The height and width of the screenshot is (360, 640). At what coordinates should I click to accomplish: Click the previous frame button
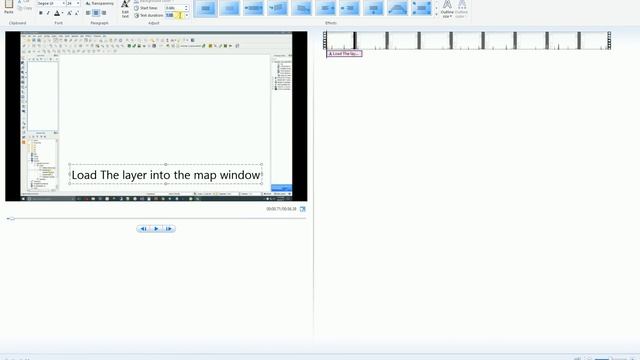pyautogui.click(x=143, y=229)
